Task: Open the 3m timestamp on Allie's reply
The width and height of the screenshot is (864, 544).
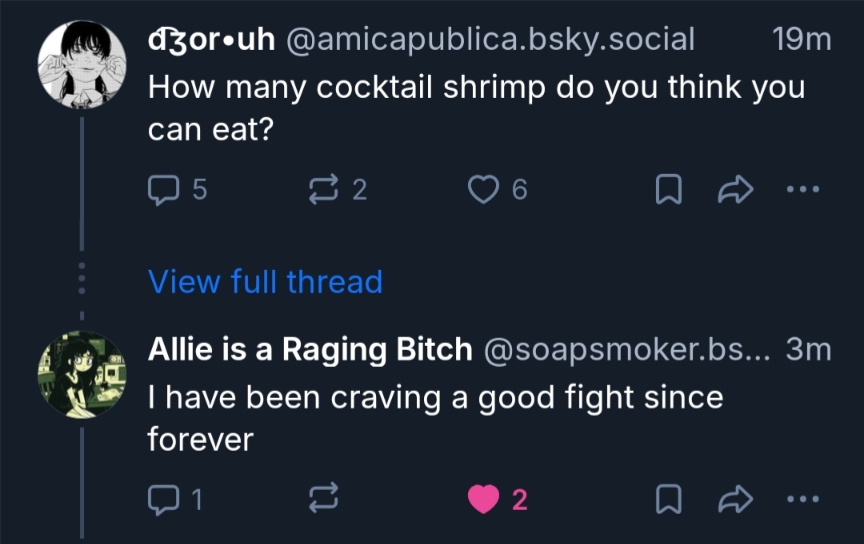Action: coord(809,349)
